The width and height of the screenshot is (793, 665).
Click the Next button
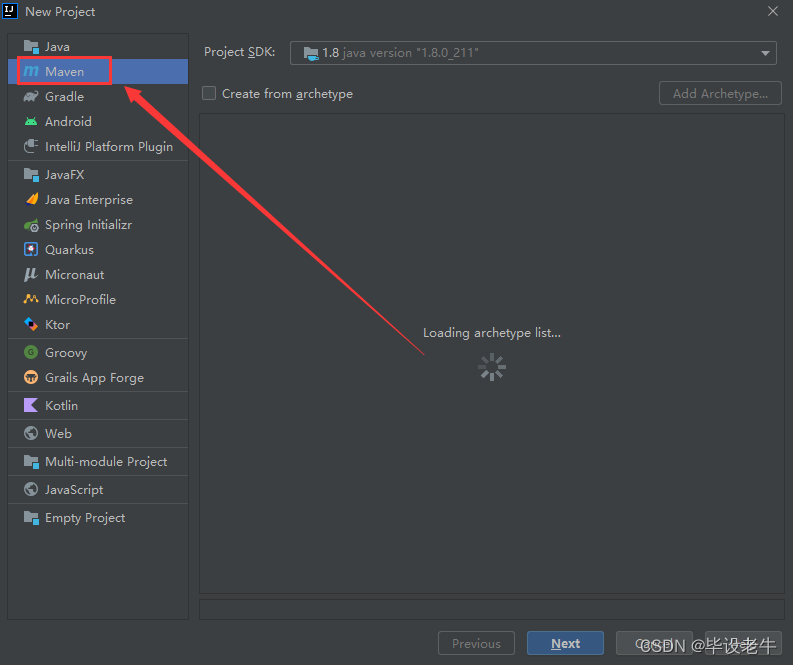click(x=565, y=643)
